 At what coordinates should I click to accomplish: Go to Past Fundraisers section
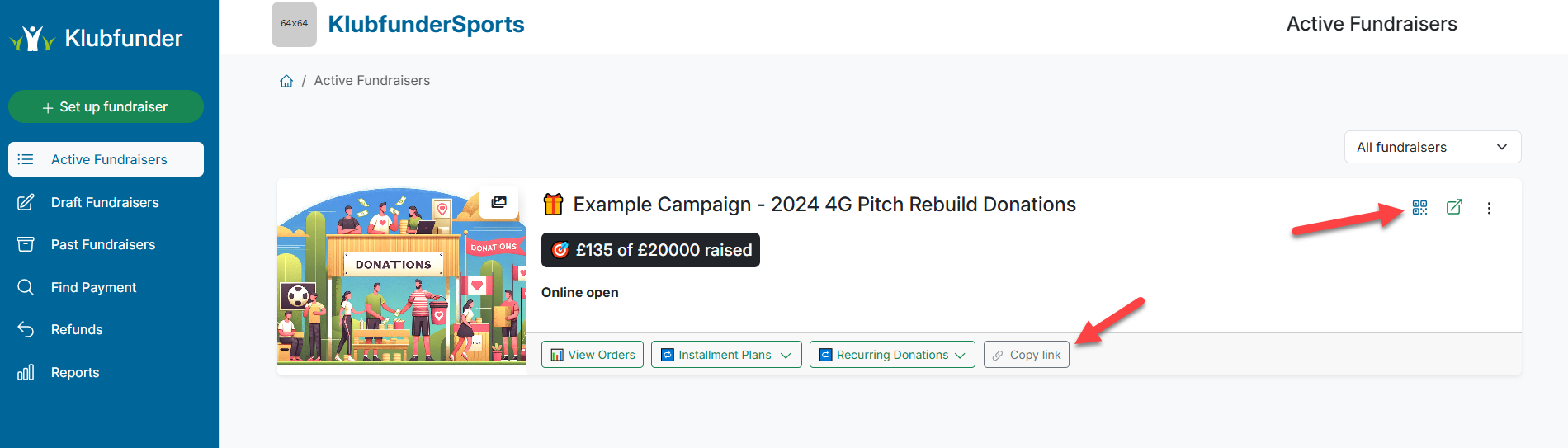(x=103, y=244)
